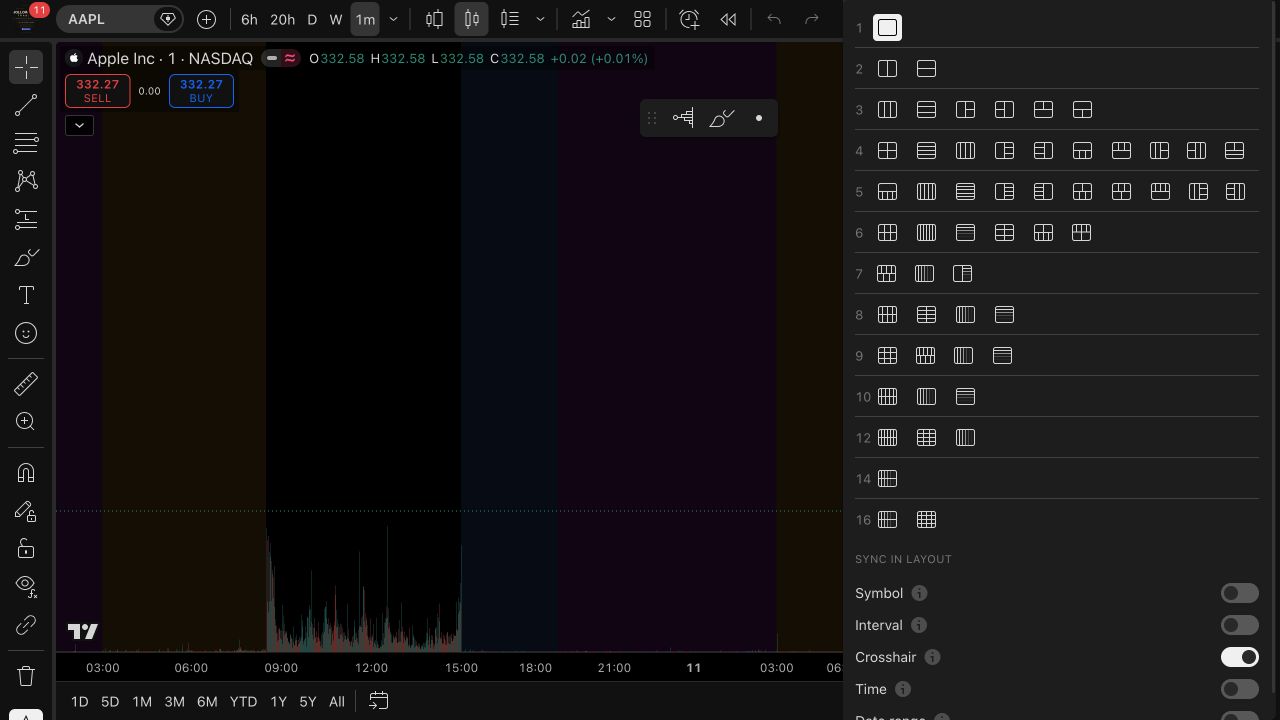Choose the two vertical columns layout
This screenshot has height=720, width=1280.
pos(887,69)
